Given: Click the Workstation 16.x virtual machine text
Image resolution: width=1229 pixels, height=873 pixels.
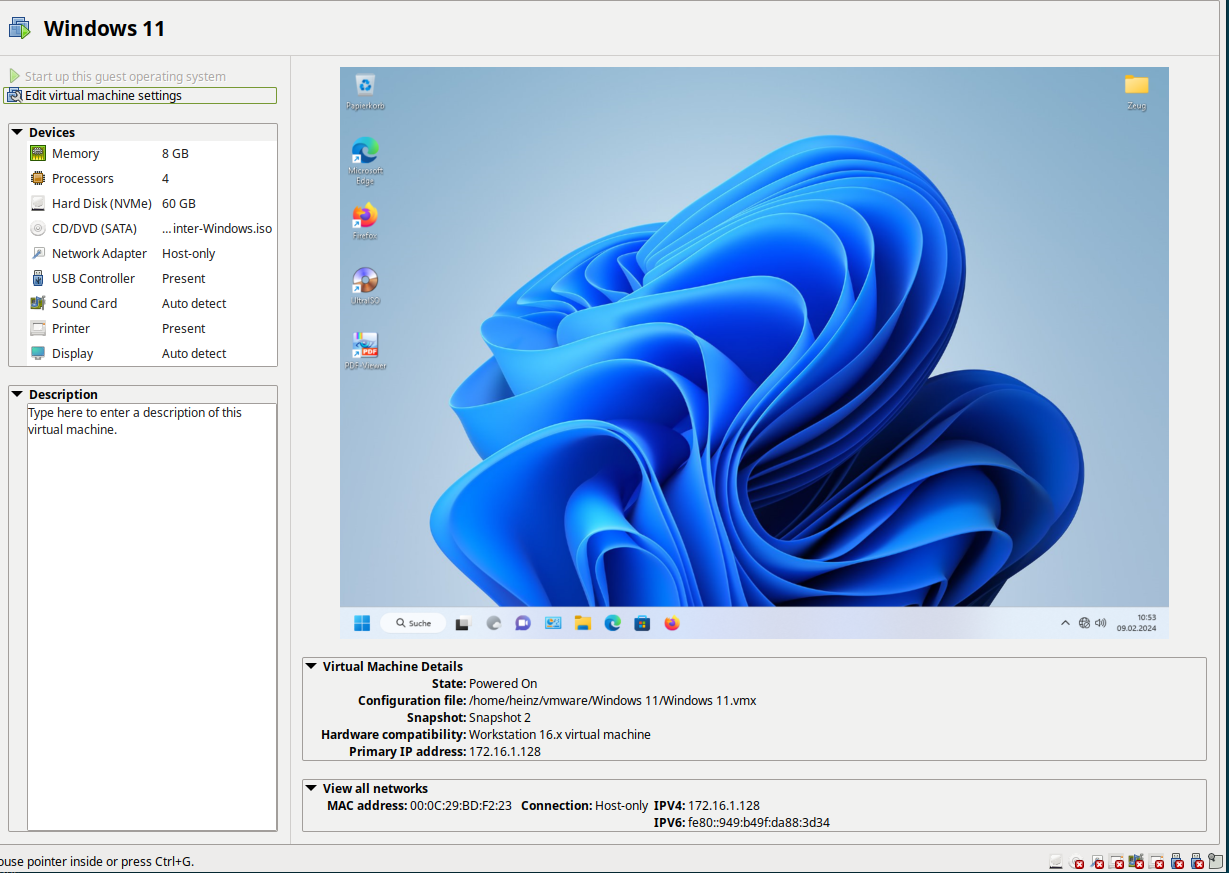Looking at the screenshot, I should tap(560, 735).
